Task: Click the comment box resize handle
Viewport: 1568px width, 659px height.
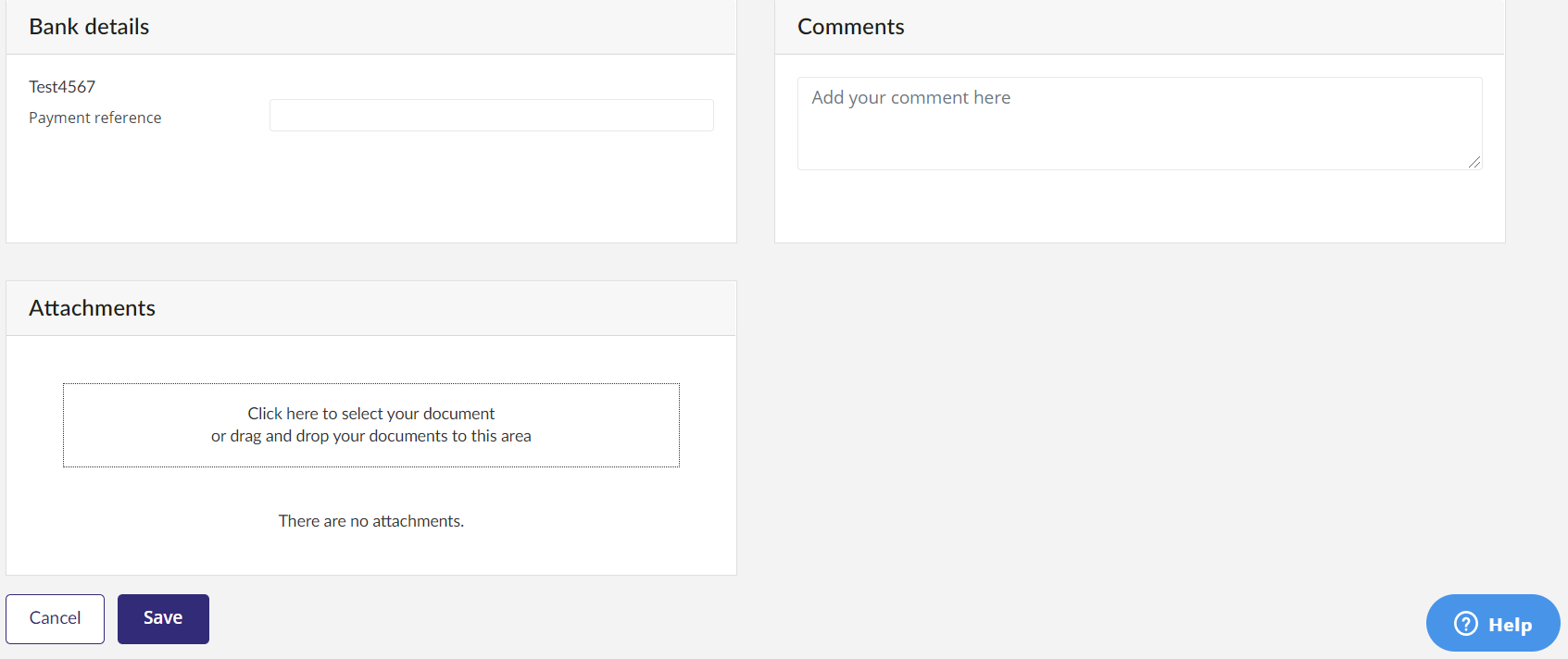Action: (x=1474, y=162)
